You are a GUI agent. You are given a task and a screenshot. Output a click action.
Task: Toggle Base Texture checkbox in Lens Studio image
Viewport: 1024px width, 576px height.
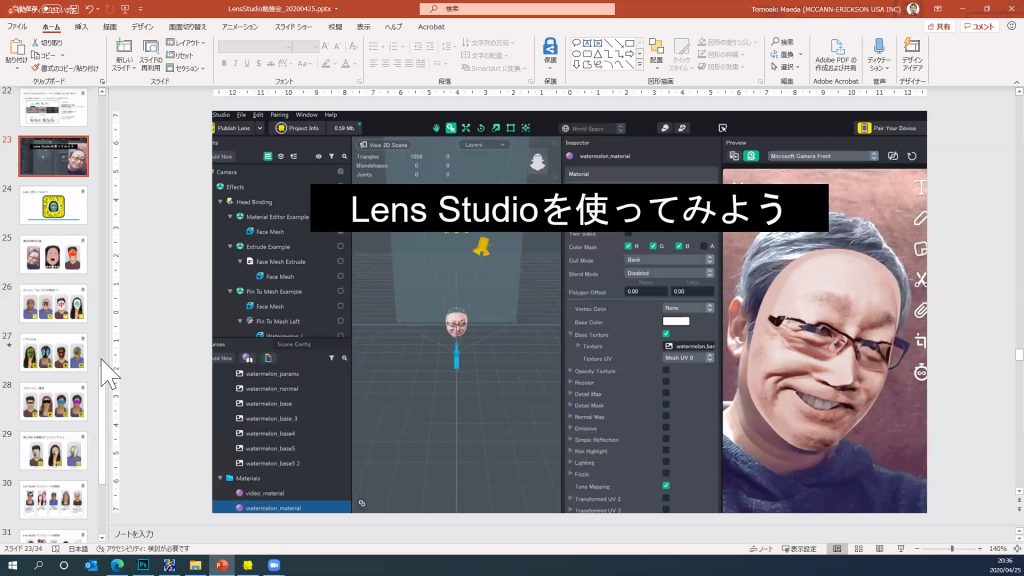(x=666, y=334)
